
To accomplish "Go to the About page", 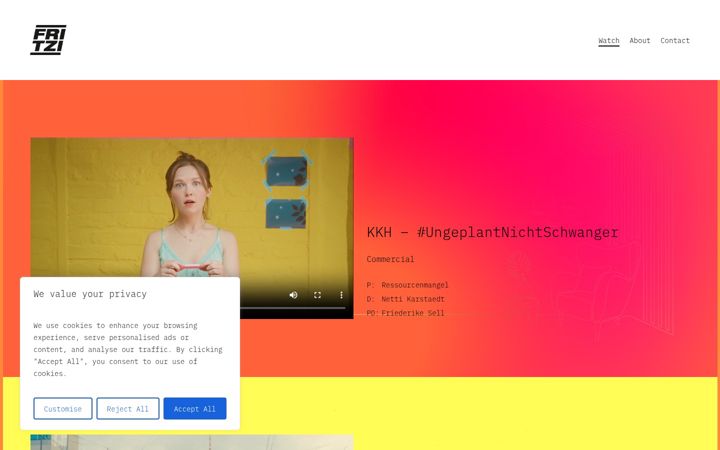I will (640, 40).
